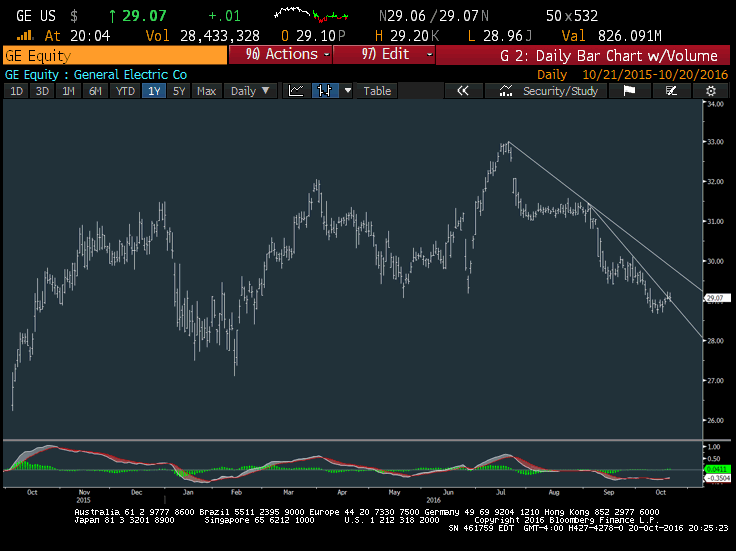Click the G 2: Daily Bar Chart title
Screen dimensions: 736x551
pyautogui.click(x=608, y=56)
